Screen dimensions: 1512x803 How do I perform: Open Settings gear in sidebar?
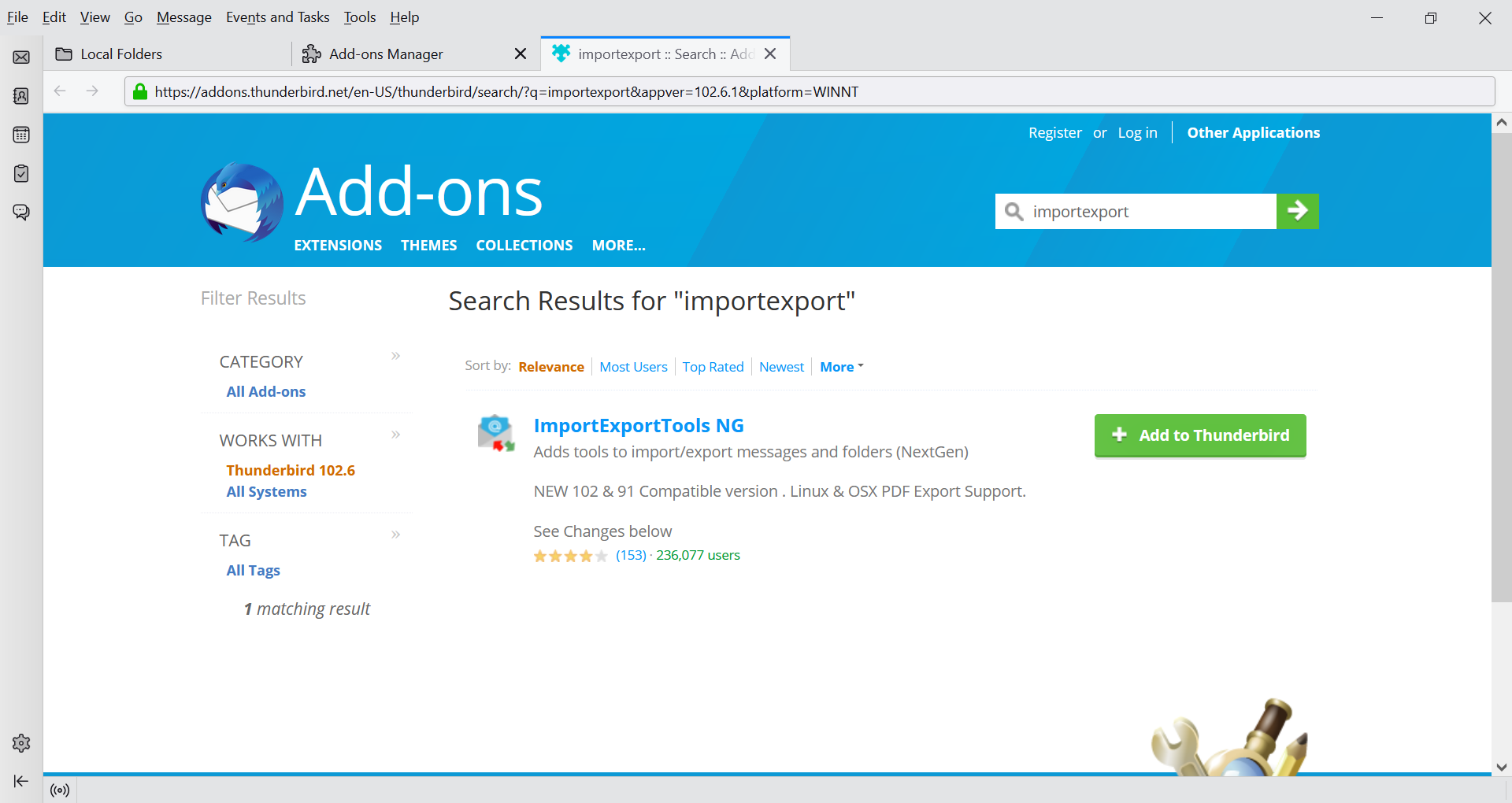21,743
